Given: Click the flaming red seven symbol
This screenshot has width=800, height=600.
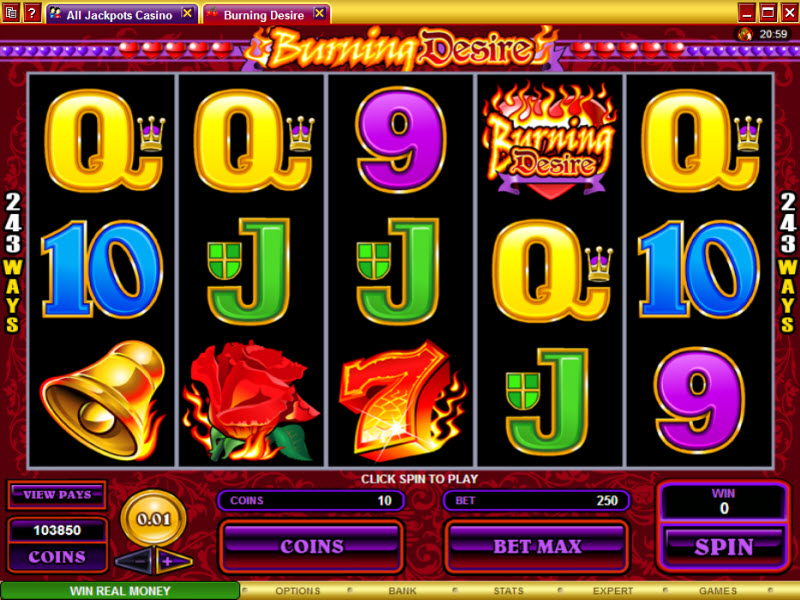Looking at the screenshot, I should pyautogui.click(x=401, y=400).
